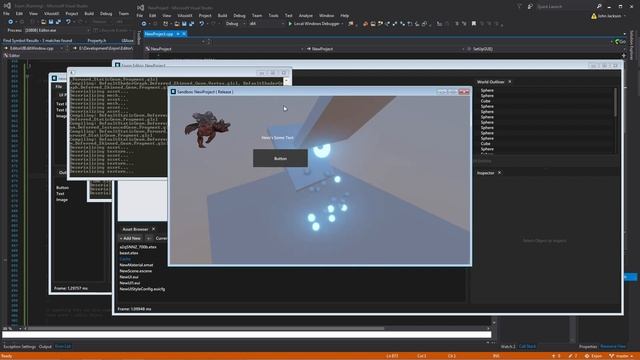Open Debug configuration dropdown in NewProject toolbar
The image size is (640, 360).
pos(235,24)
